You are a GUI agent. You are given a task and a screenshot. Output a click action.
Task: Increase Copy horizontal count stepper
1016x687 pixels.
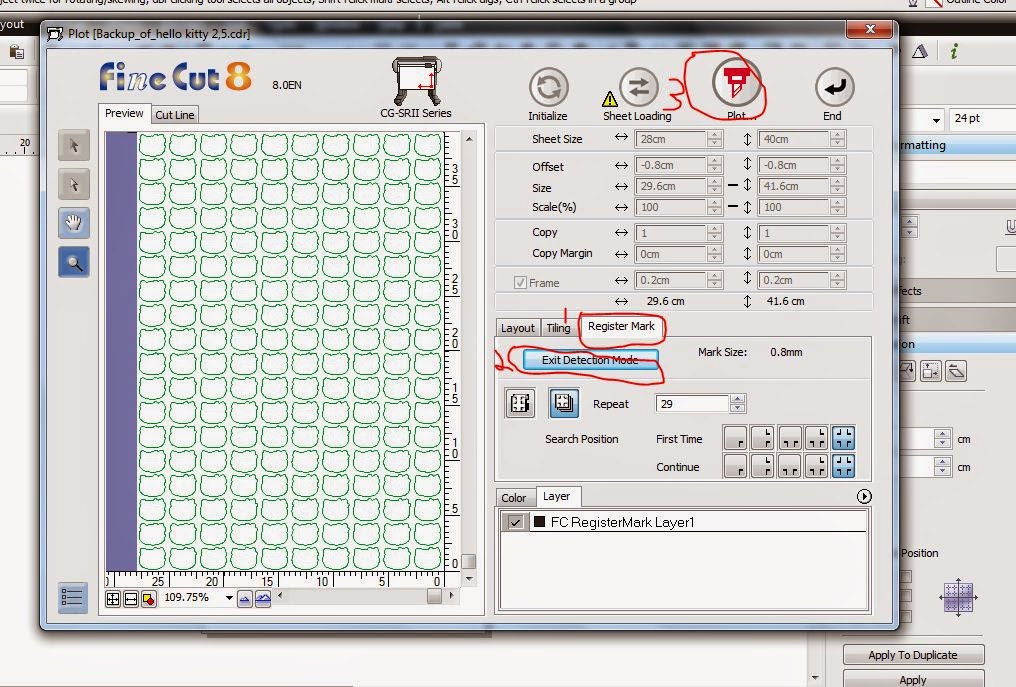pyautogui.click(x=715, y=229)
